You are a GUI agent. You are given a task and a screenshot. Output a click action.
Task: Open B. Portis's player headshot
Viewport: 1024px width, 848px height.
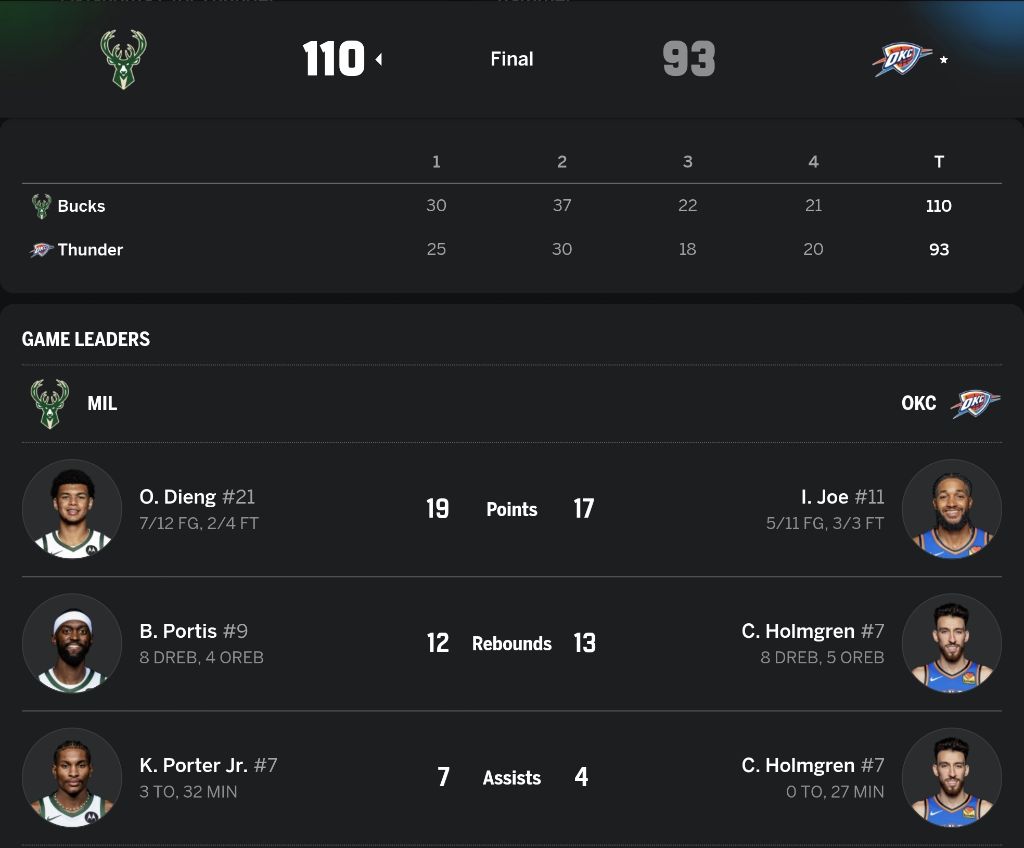72,643
